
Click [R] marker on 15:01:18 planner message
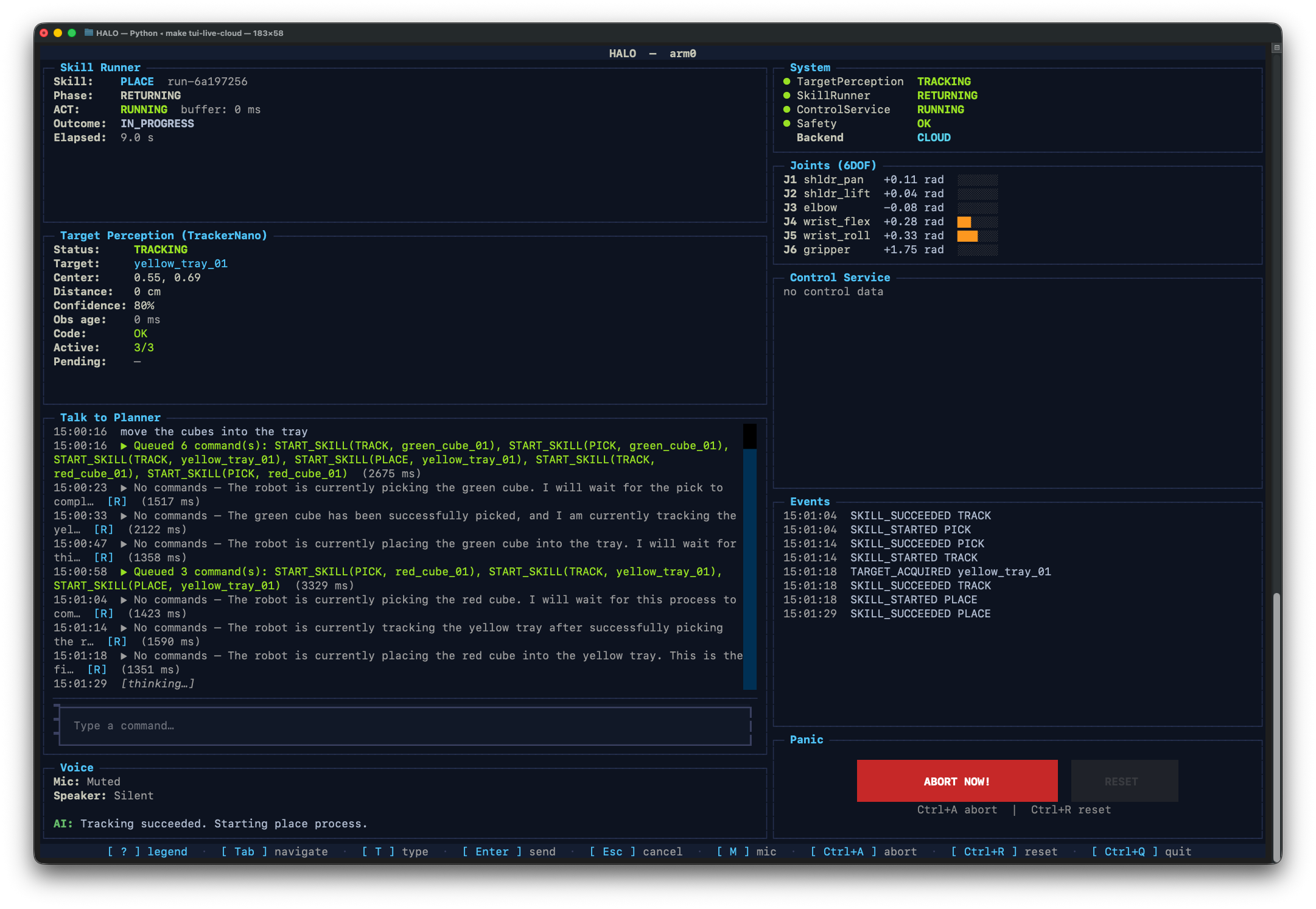97,670
